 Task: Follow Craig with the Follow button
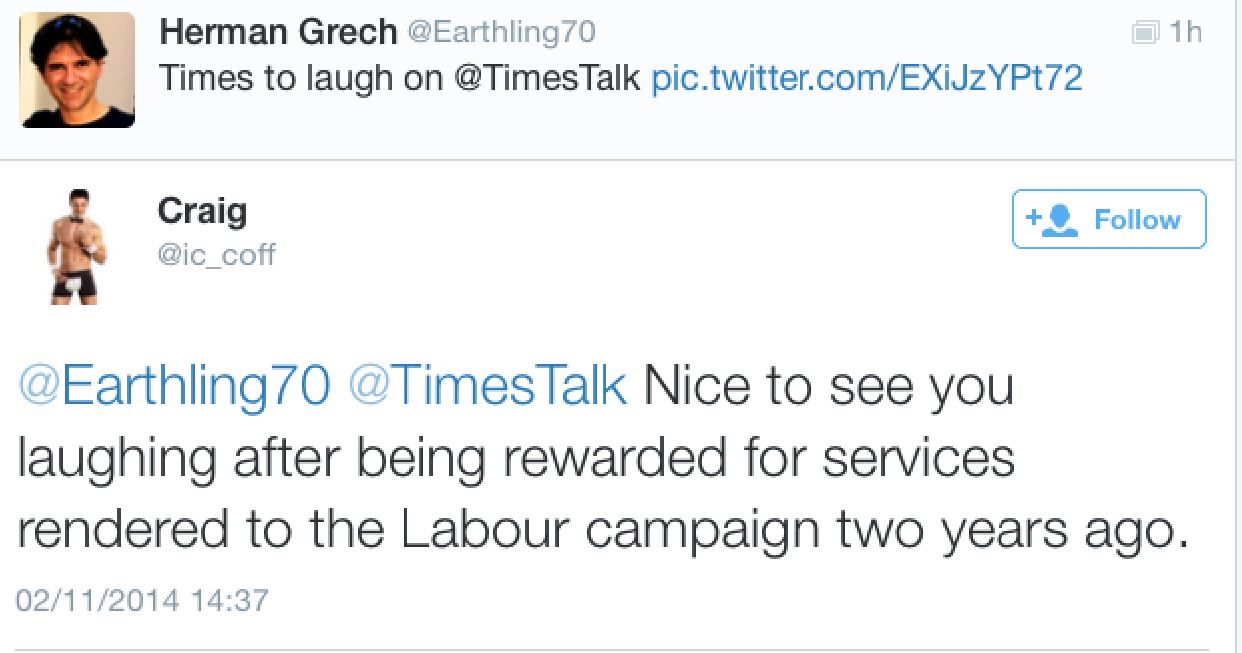tap(1109, 220)
